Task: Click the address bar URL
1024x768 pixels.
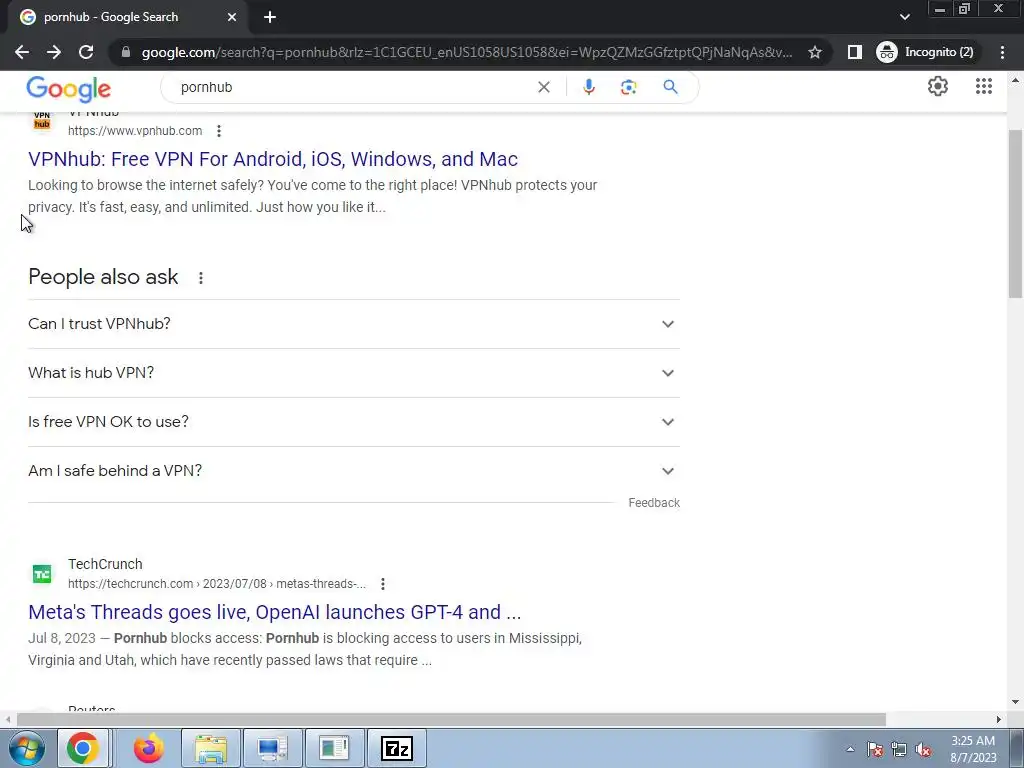Action: [466, 52]
